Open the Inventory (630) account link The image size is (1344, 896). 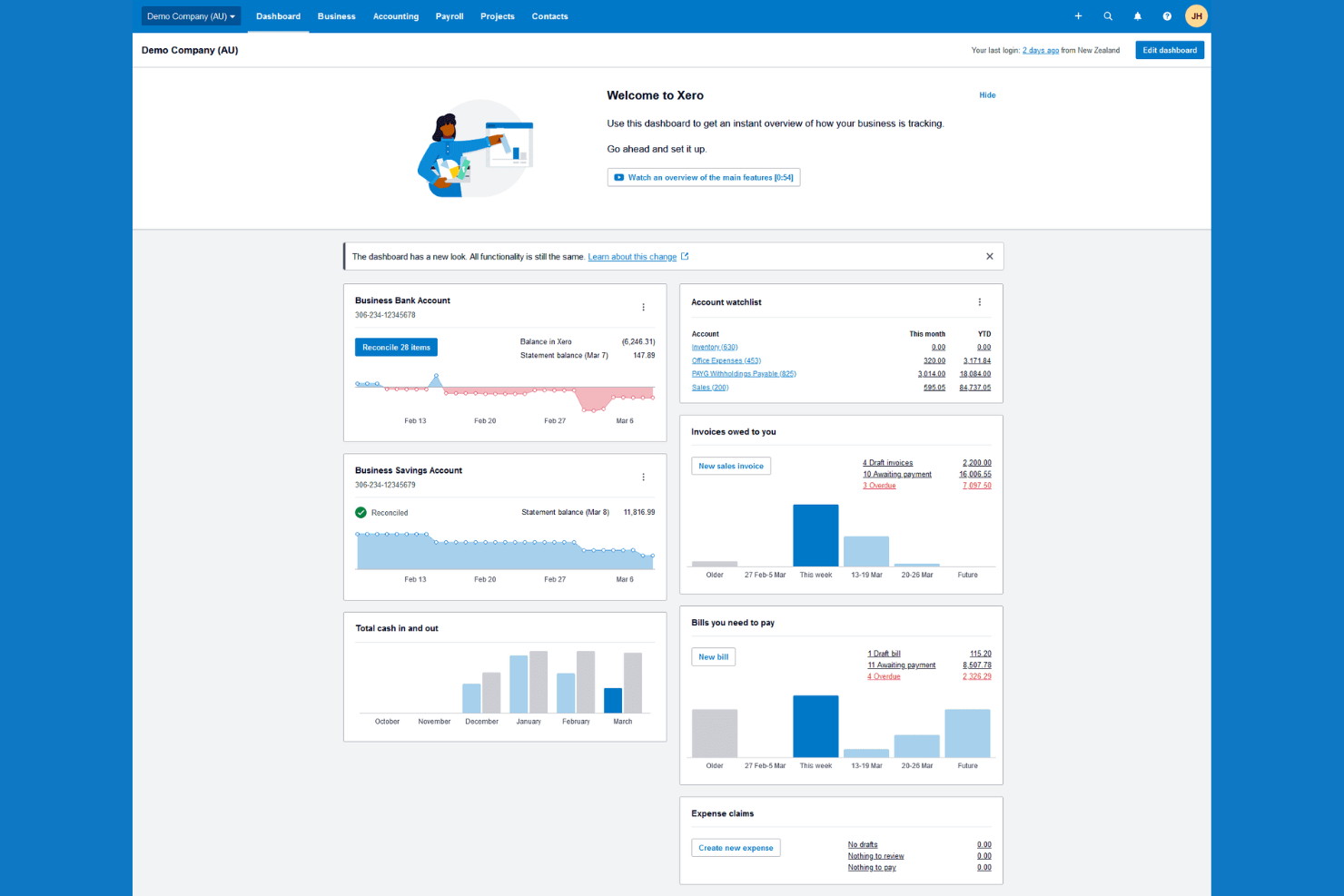(715, 348)
